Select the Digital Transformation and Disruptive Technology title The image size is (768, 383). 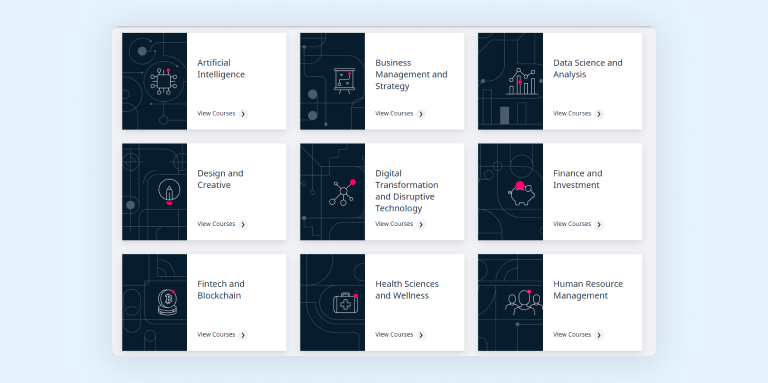pos(407,191)
